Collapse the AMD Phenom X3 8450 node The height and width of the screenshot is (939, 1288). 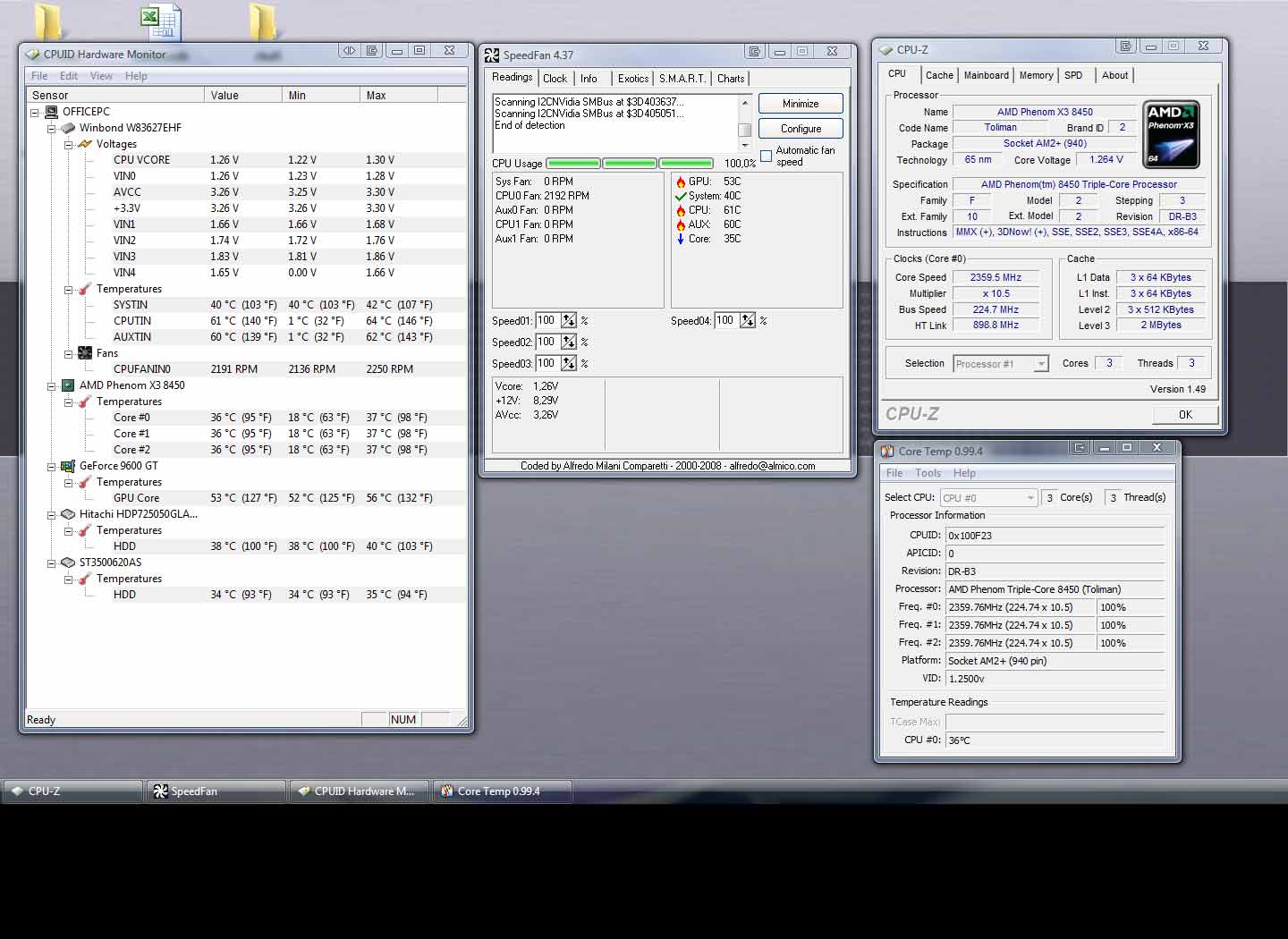pos(52,386)
